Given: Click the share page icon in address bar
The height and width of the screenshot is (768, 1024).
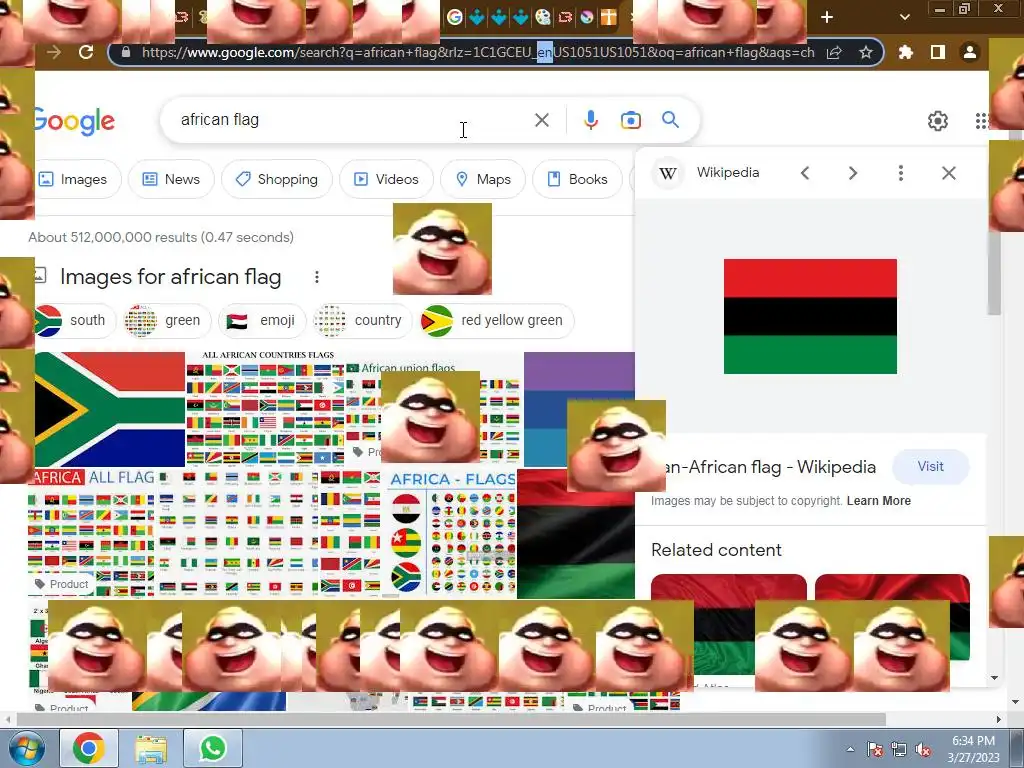Looking at the screenshot, I should point(834,53).
